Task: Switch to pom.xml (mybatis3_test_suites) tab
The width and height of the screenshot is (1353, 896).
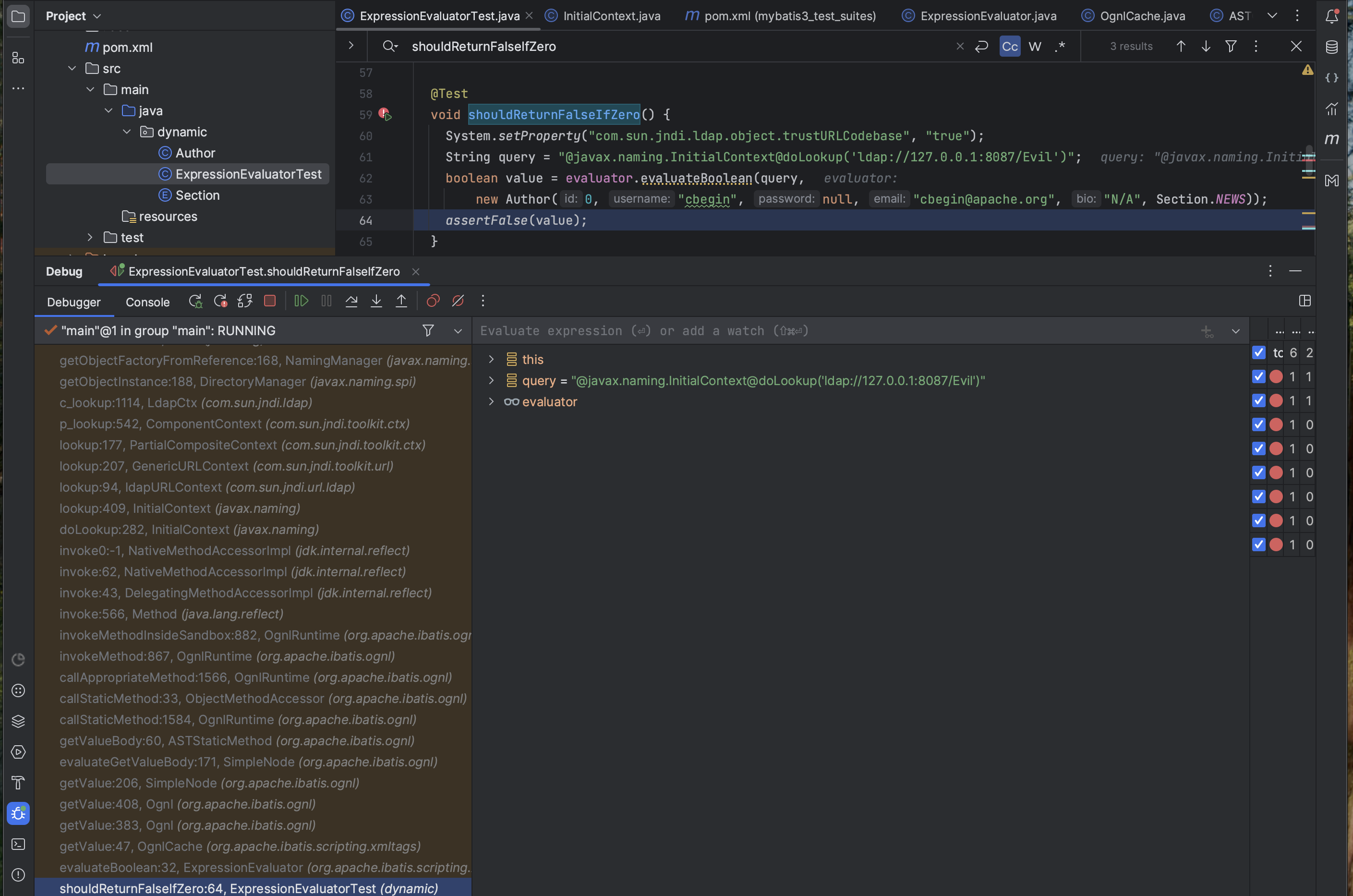Action: 781,16
